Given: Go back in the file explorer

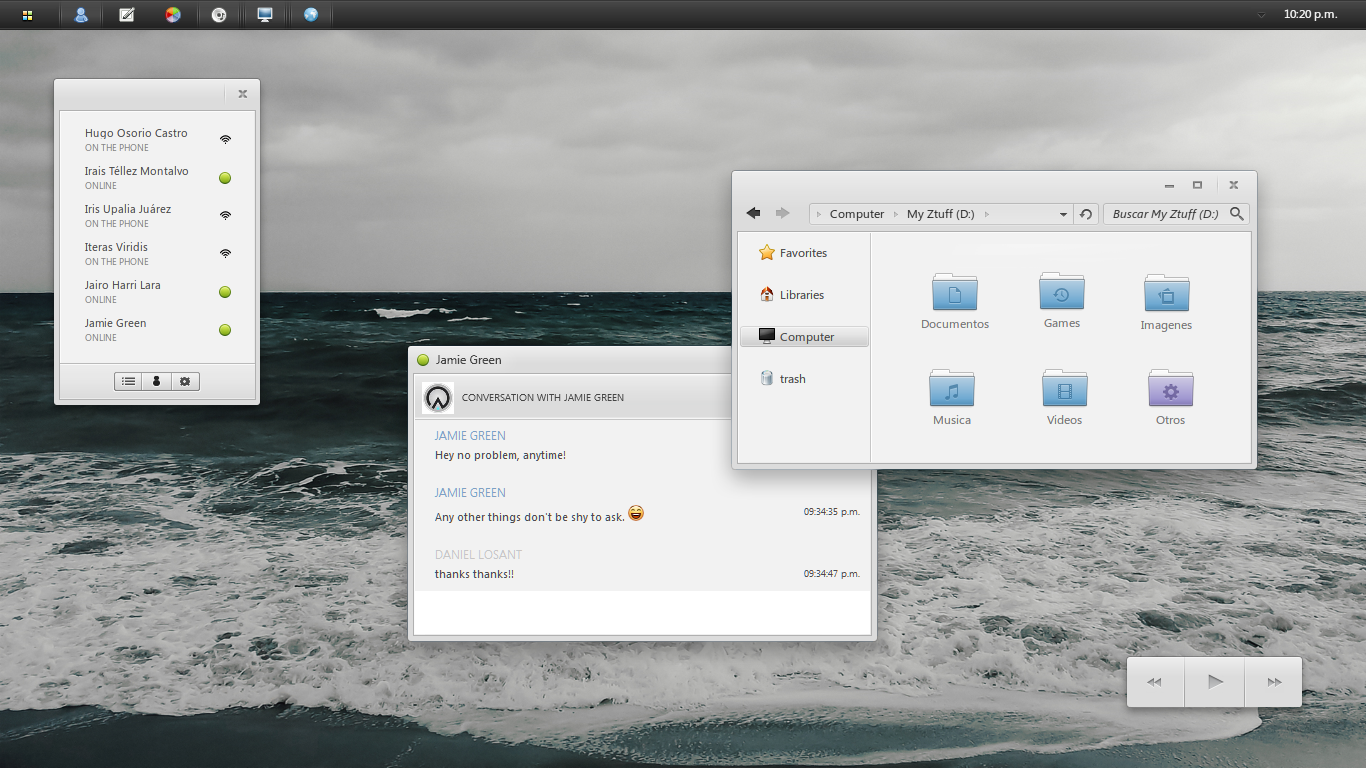Looking at the screenshot, I should pos(754,213).
